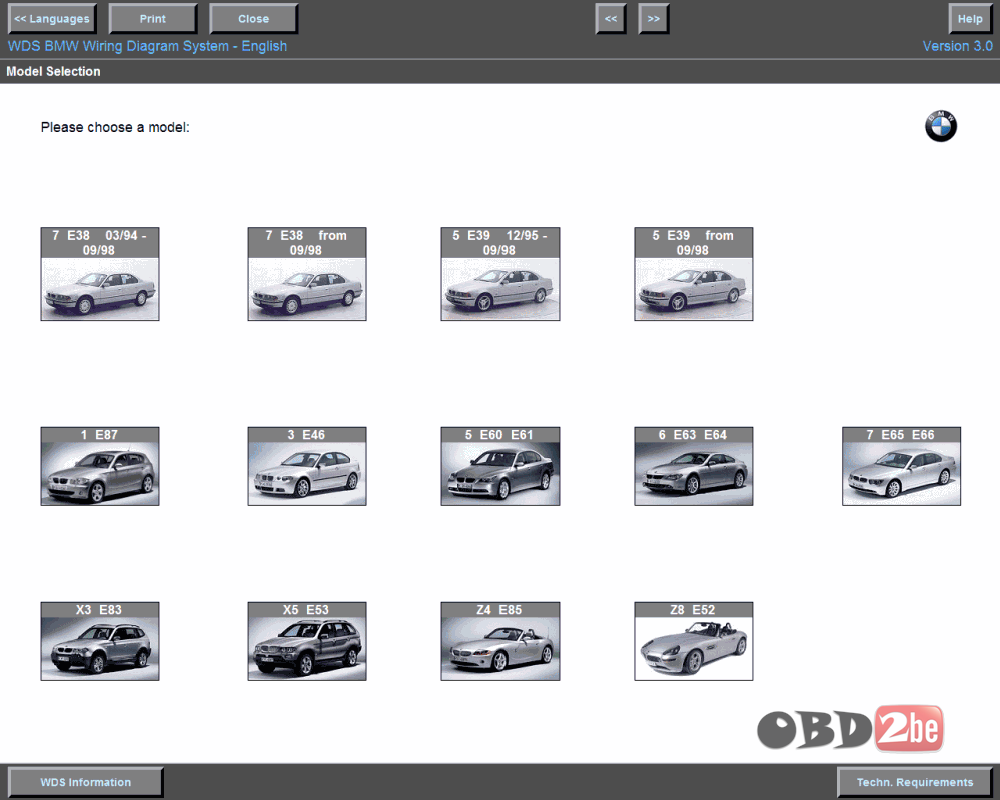This screenshot has height=800, width=1000.
Task: Open WDS Information
Action: pos(85,782)
